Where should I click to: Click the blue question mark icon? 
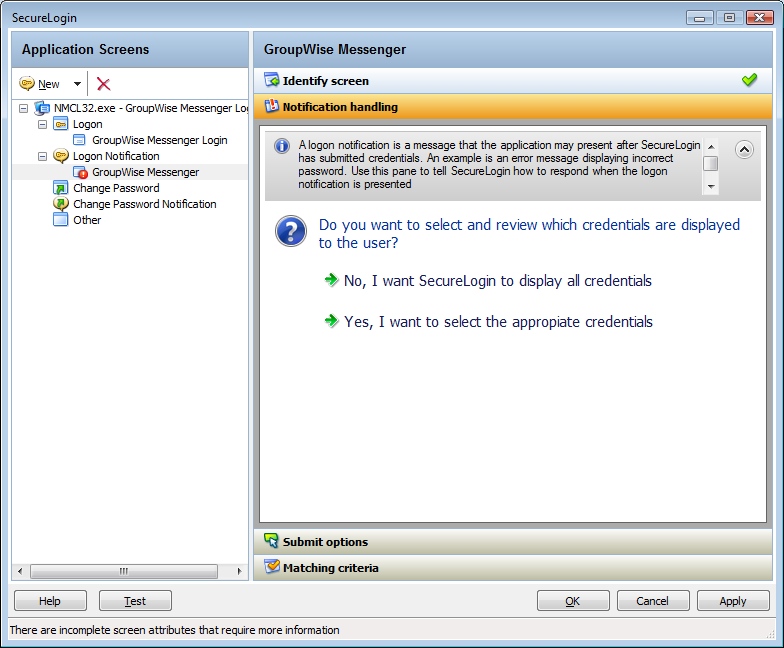290,231
